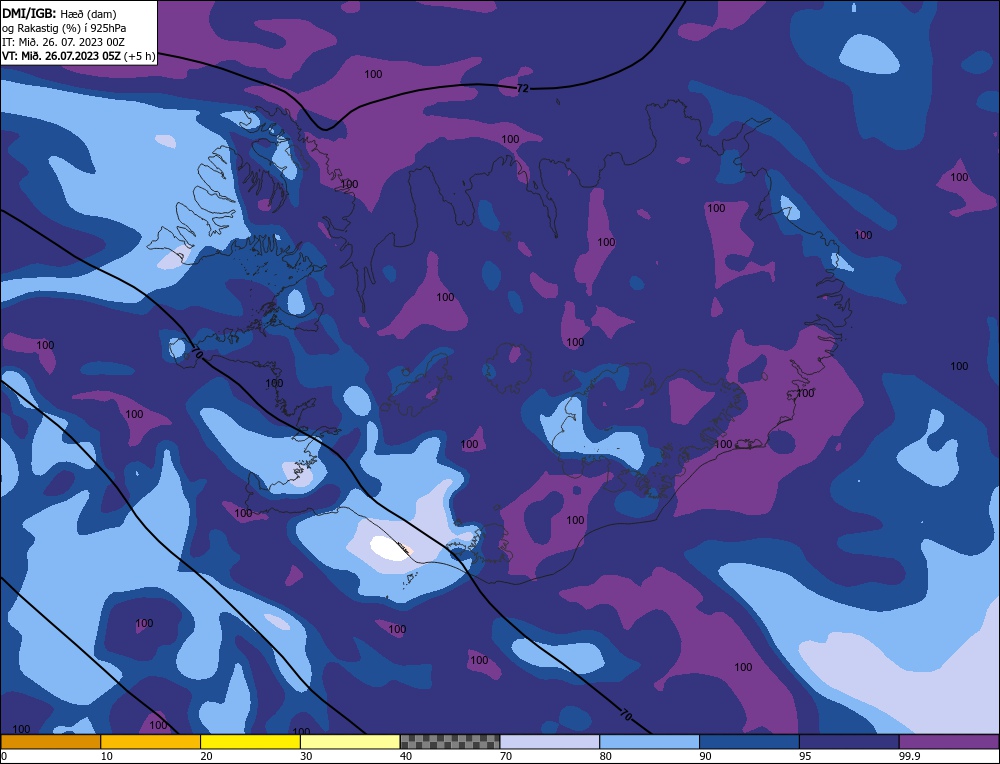This screenshot has height=764, width=1000.
Task: Click the orange 10–20 legend swatch
Action: point(151,742)
